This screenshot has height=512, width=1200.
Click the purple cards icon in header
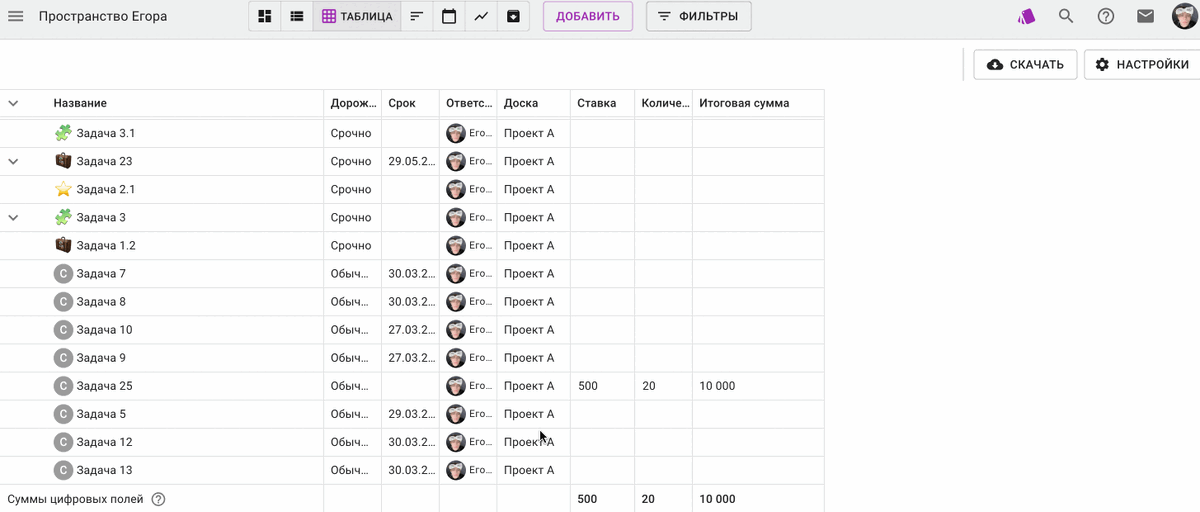tap(1026, 16)
